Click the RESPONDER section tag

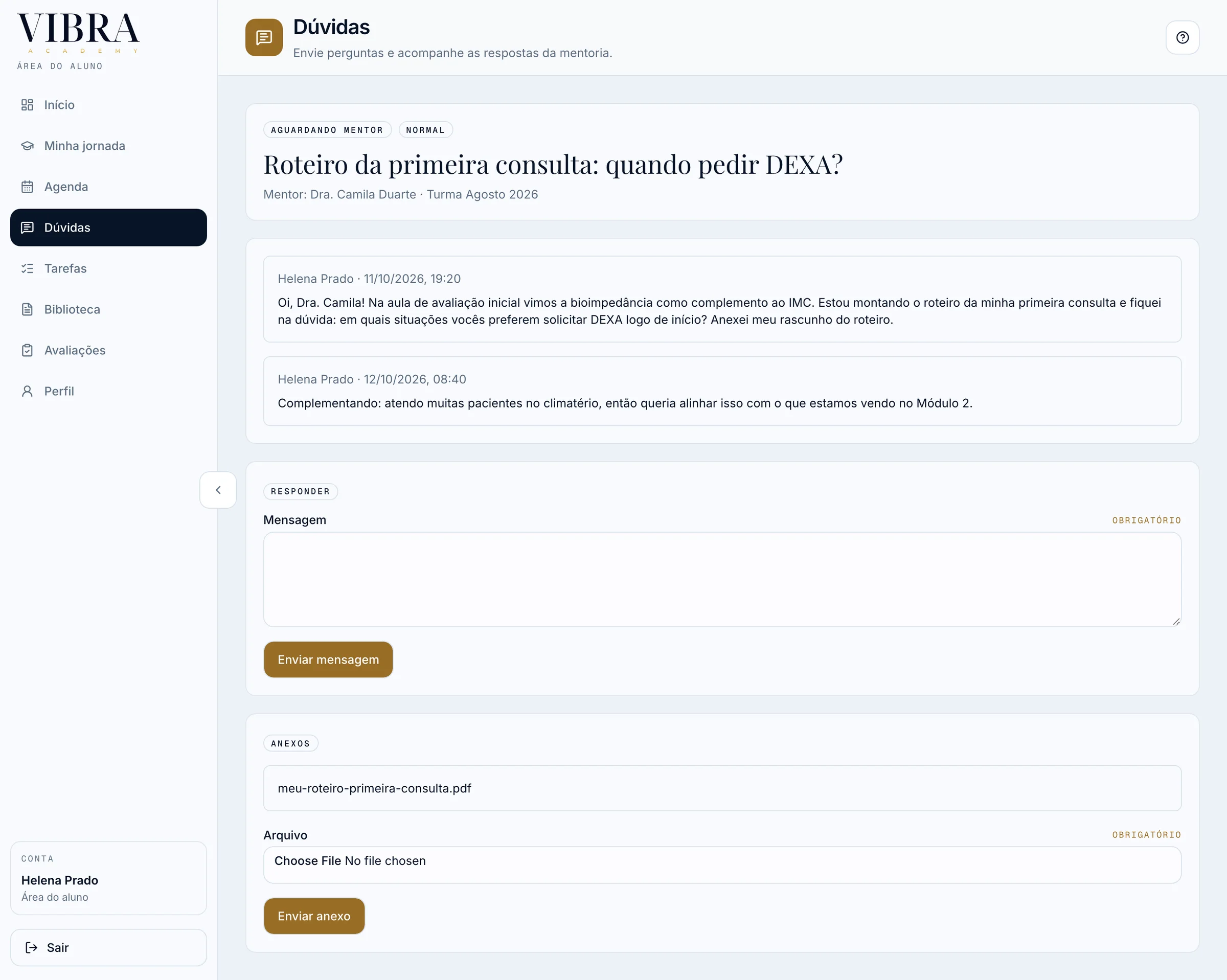tap(301, 492)
